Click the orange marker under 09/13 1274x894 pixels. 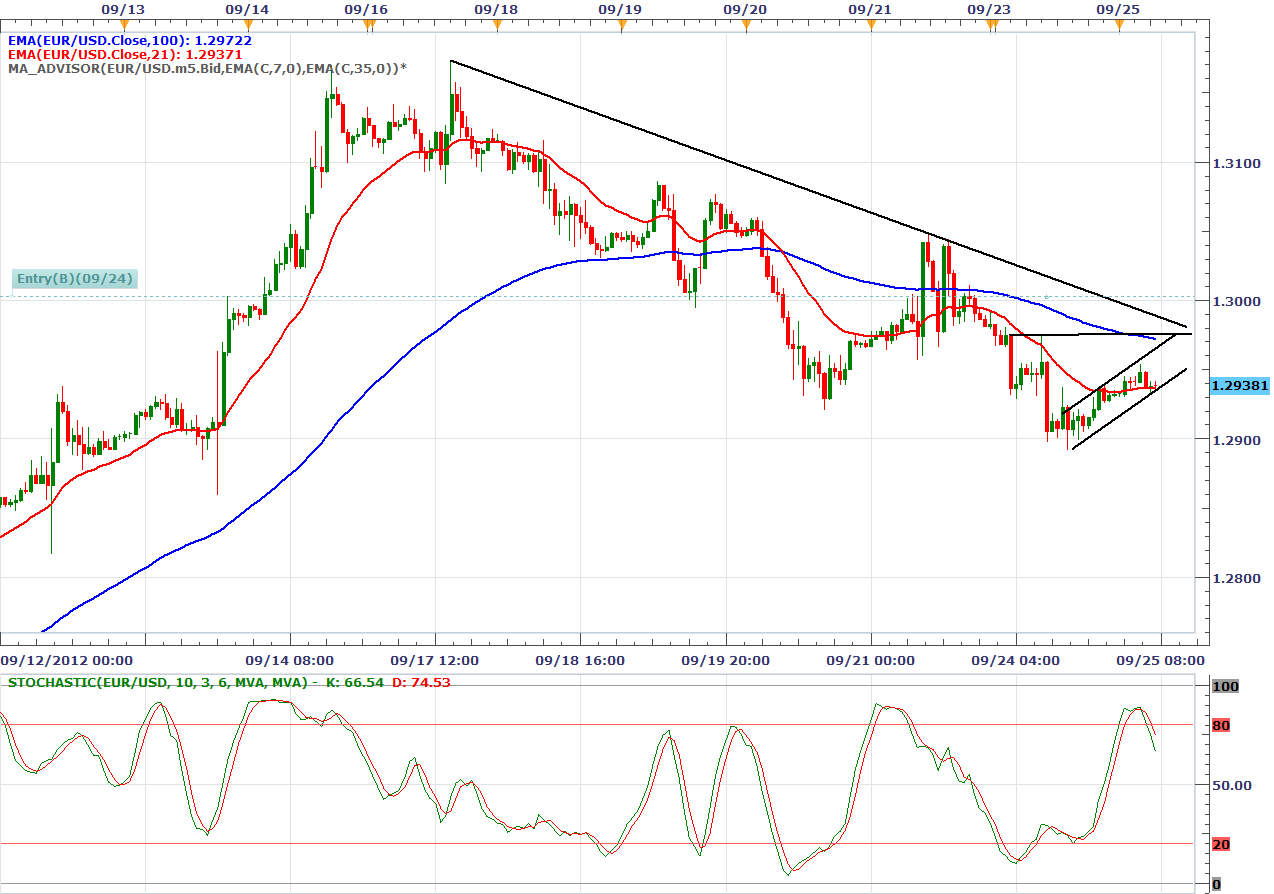point(124,26)
